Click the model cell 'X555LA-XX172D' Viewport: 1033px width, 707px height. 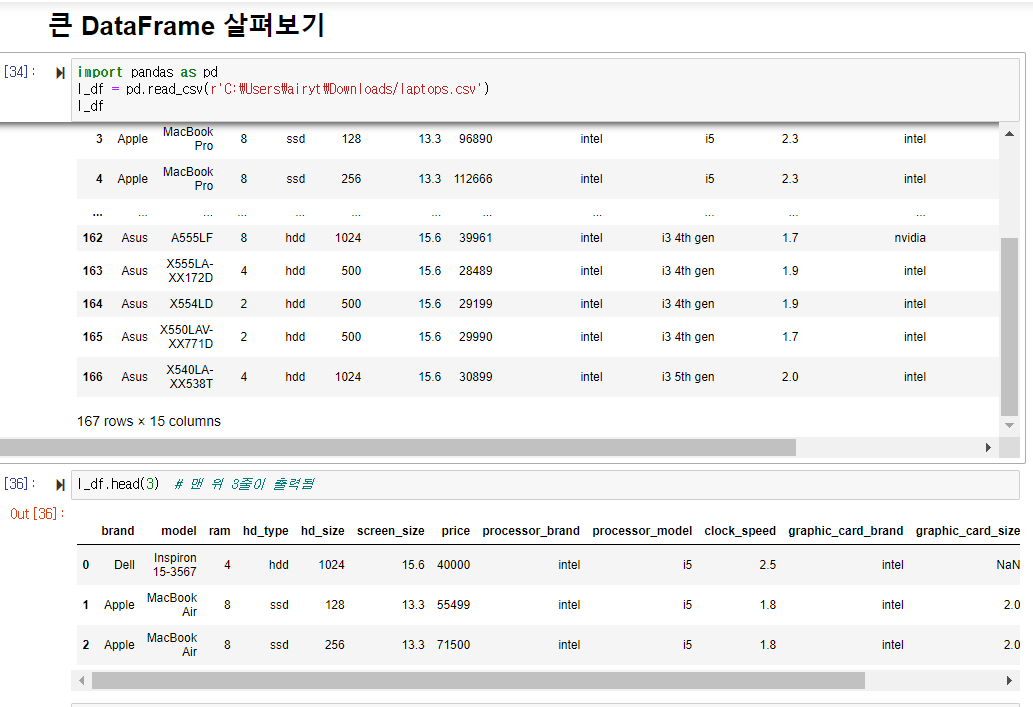pyautogui.click(x=190, y=271)
